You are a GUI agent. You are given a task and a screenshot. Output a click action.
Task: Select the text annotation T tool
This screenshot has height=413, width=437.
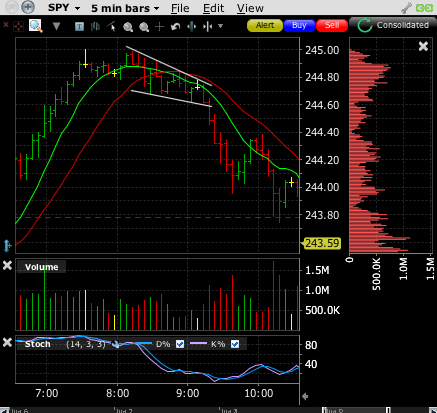pos(79,26)
